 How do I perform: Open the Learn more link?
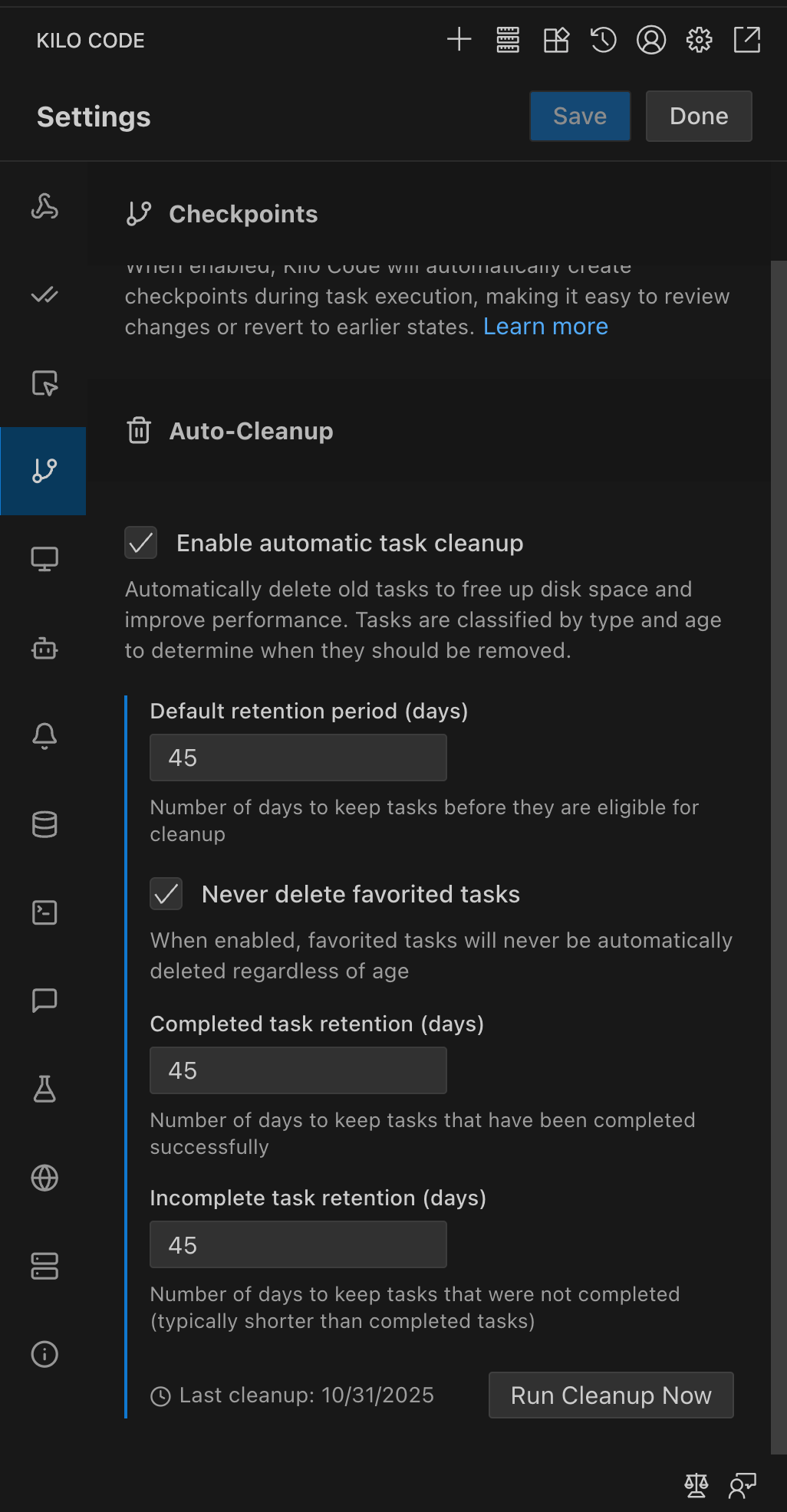click(545, 327)
